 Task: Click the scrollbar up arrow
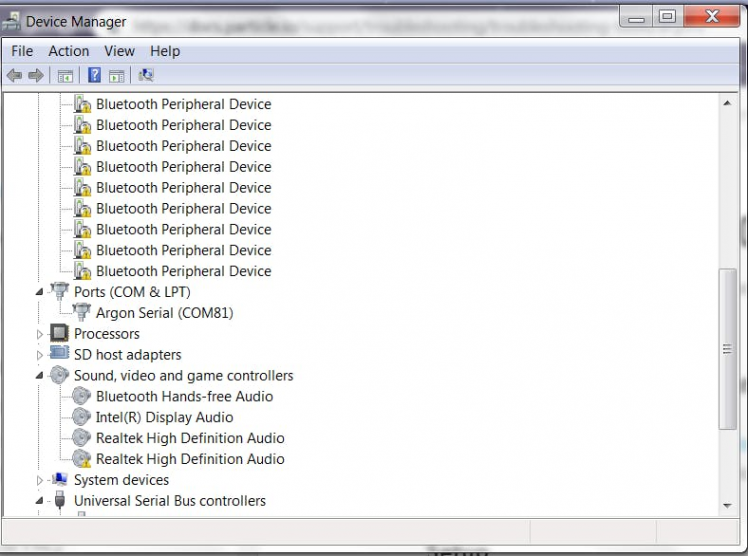point(727,103)
